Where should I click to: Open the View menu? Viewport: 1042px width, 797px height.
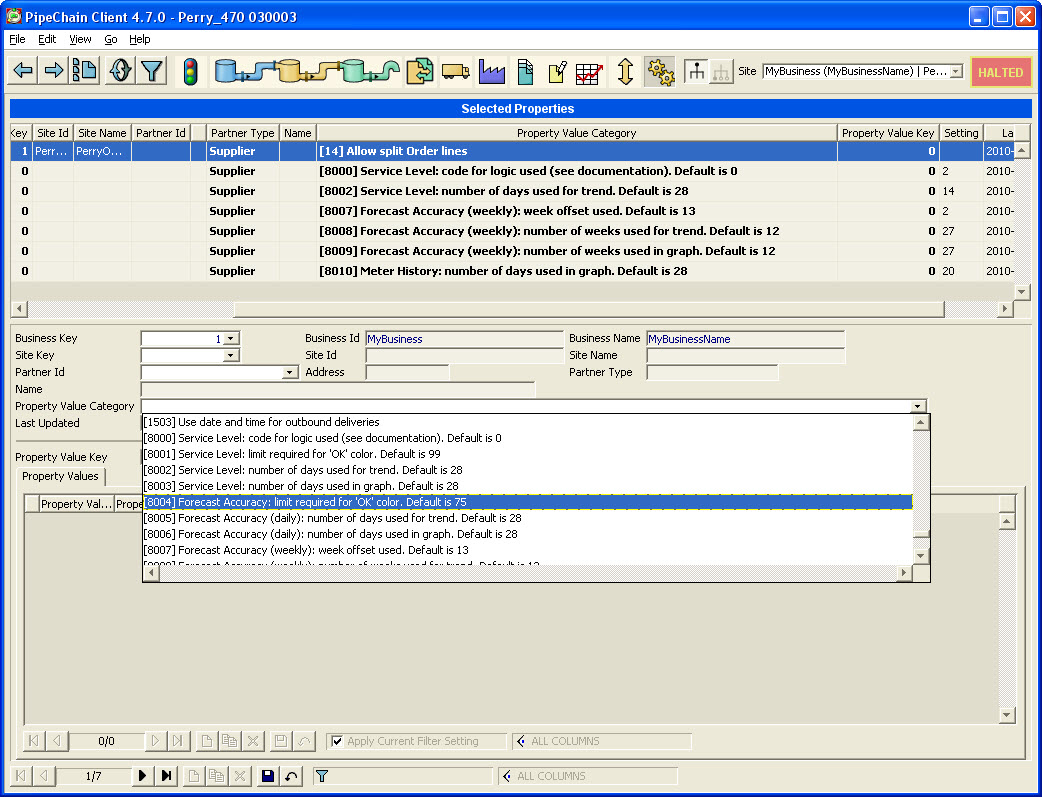(x=80, y=39)
